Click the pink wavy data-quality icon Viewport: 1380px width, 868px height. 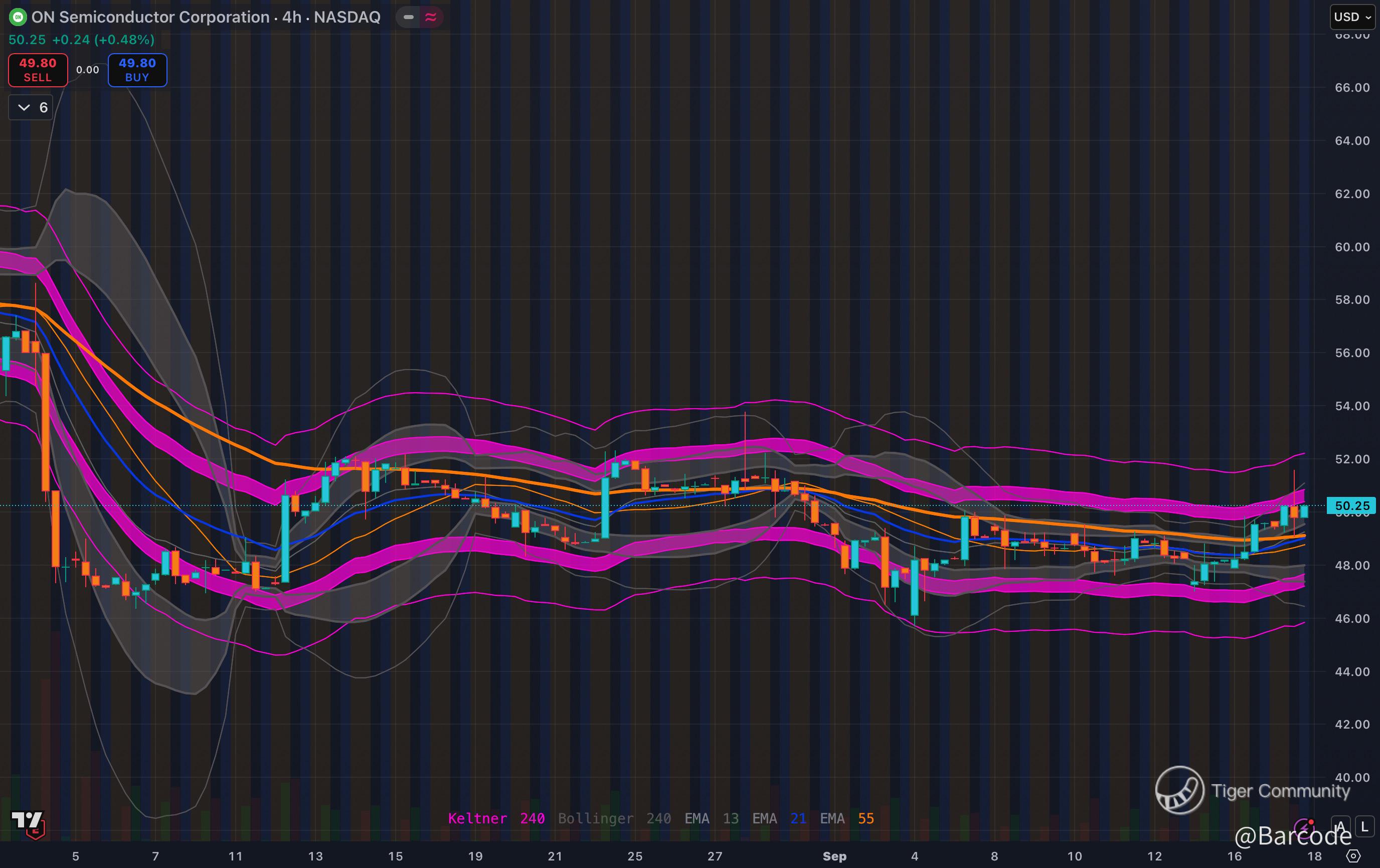pyautogui.click(x=431, y=17)
